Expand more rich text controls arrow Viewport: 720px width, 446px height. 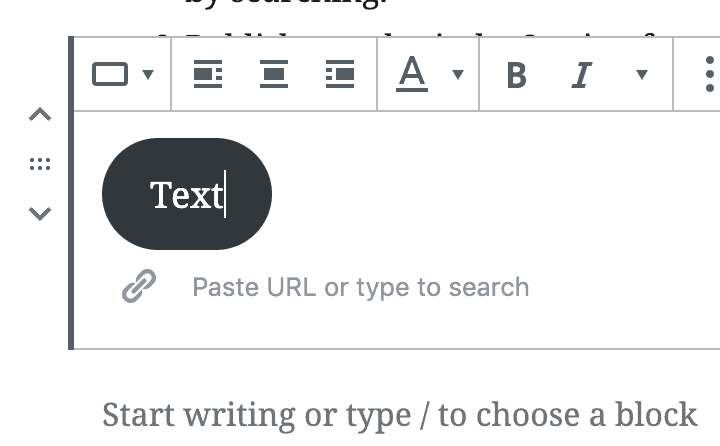(642, 74)
